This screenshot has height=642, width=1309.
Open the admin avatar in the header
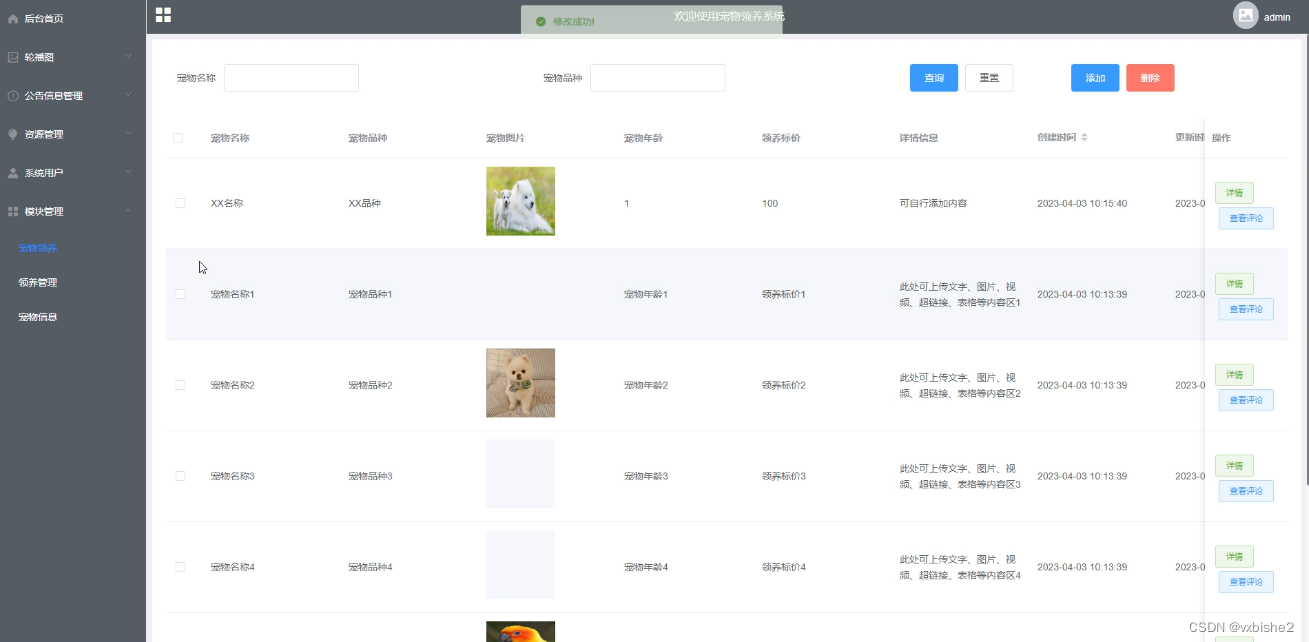point(1245,15)
